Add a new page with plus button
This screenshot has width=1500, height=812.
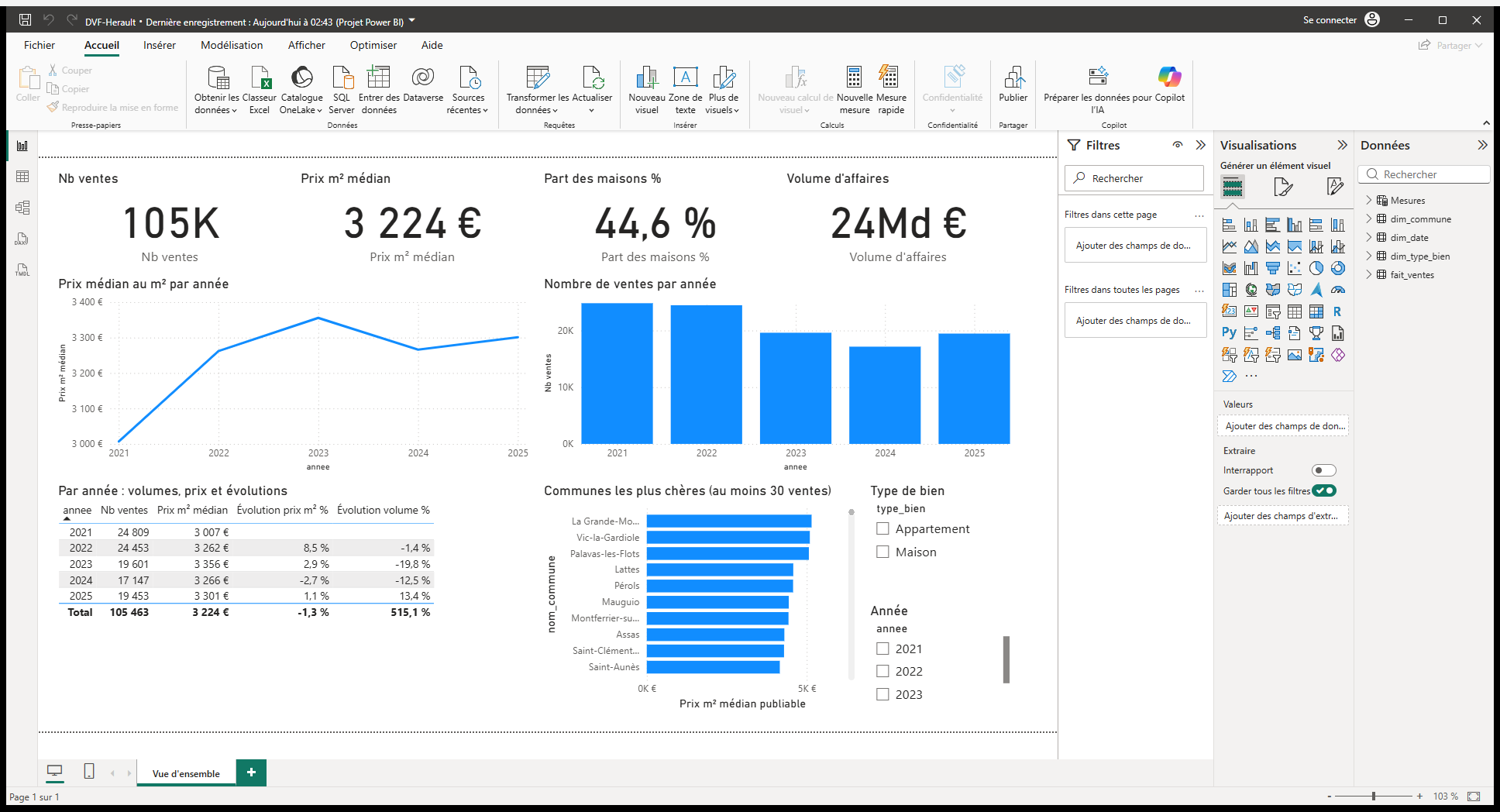pos(251,772)
